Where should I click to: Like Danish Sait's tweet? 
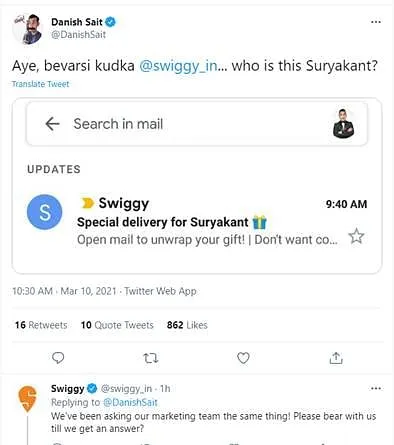pos(243,358)
